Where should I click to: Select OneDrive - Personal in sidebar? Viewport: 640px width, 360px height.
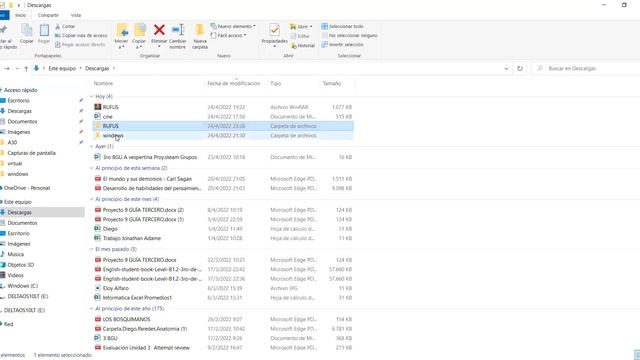pos(27,188)
